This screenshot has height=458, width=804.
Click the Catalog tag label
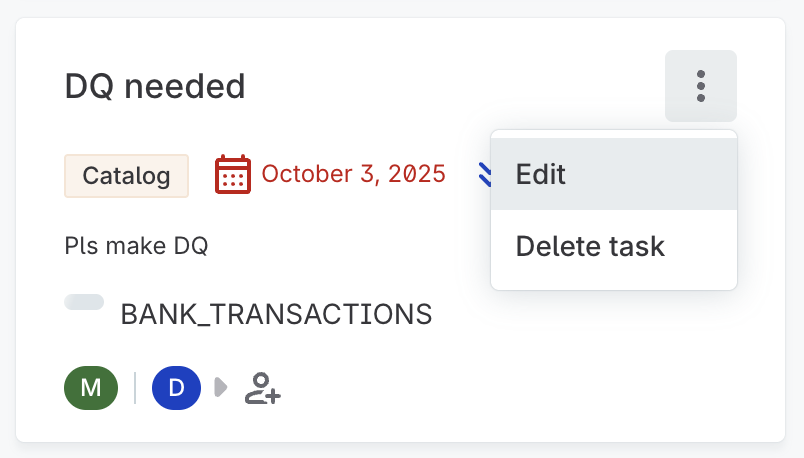click(126, 176)
